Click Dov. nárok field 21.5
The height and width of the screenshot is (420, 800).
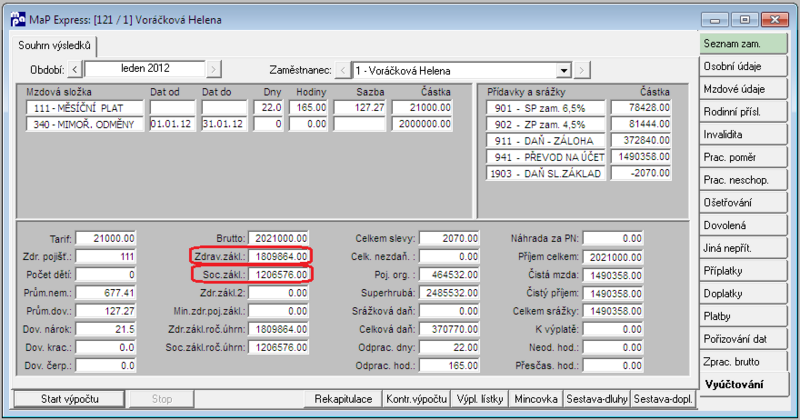tap(106, 330)
